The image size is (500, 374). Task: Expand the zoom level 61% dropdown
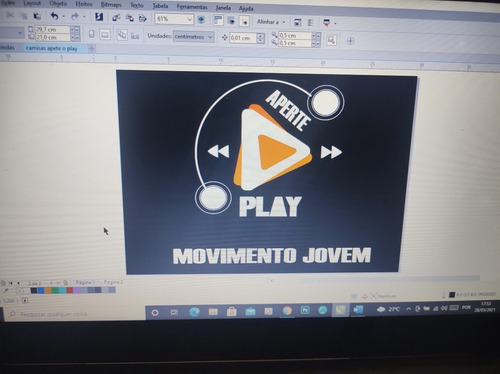click(x=189, y=19)
